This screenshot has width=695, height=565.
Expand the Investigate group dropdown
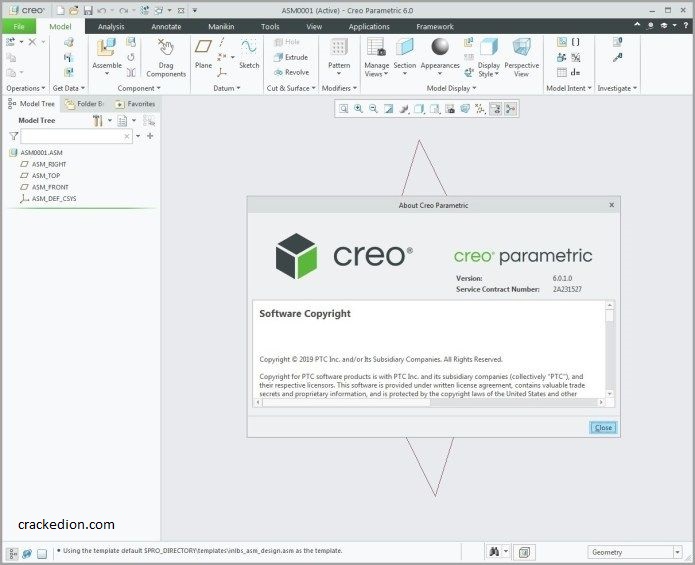point(617,88)
